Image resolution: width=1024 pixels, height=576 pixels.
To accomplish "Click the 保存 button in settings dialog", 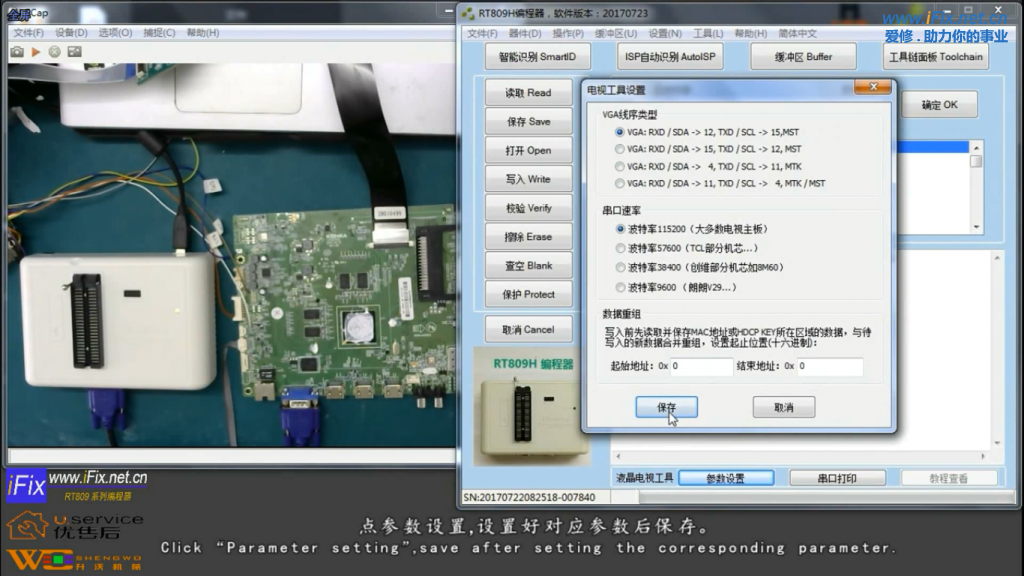I will (666, 407).
